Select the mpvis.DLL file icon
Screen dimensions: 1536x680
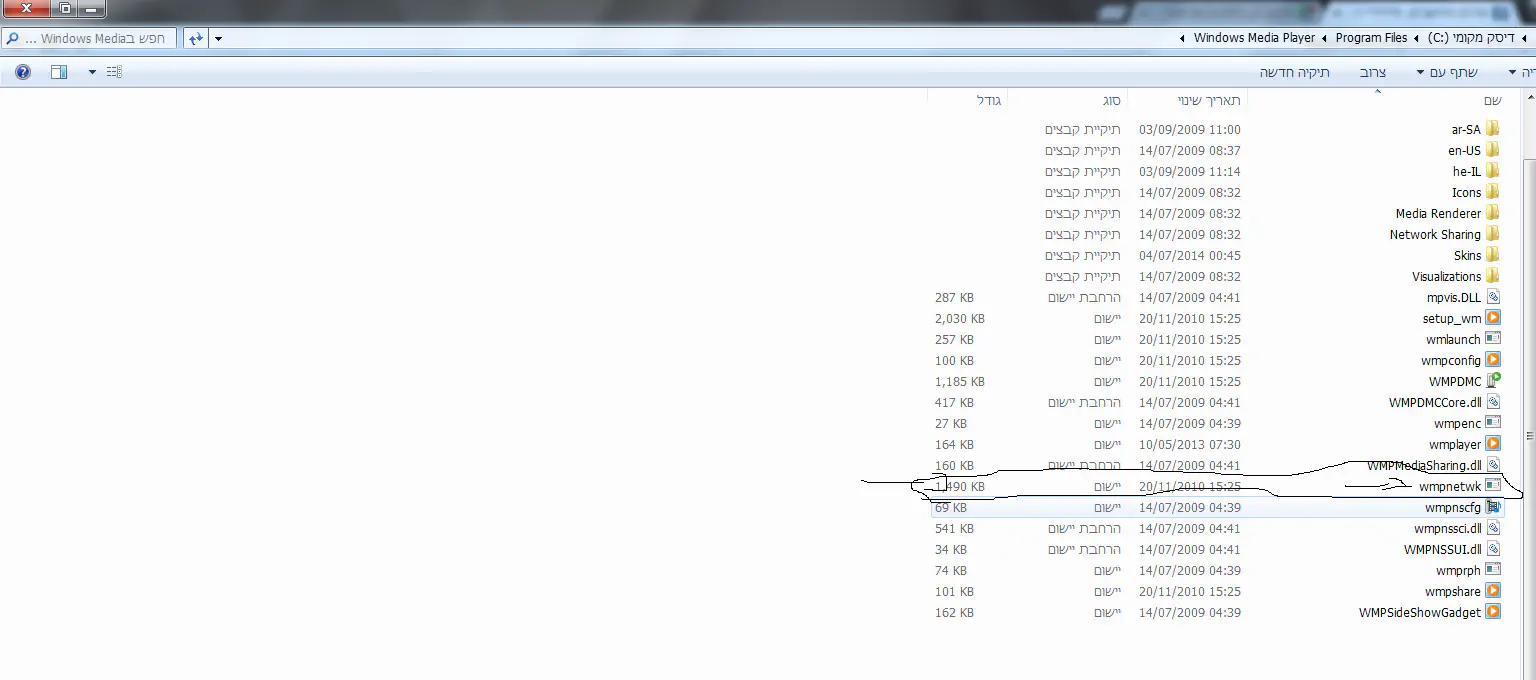tap(1492, 297)
